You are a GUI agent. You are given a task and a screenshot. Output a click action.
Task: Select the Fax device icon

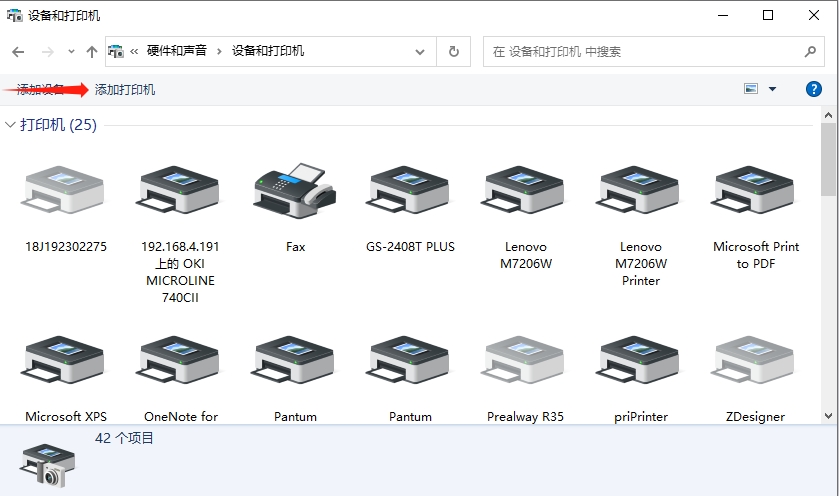point(295,190)
